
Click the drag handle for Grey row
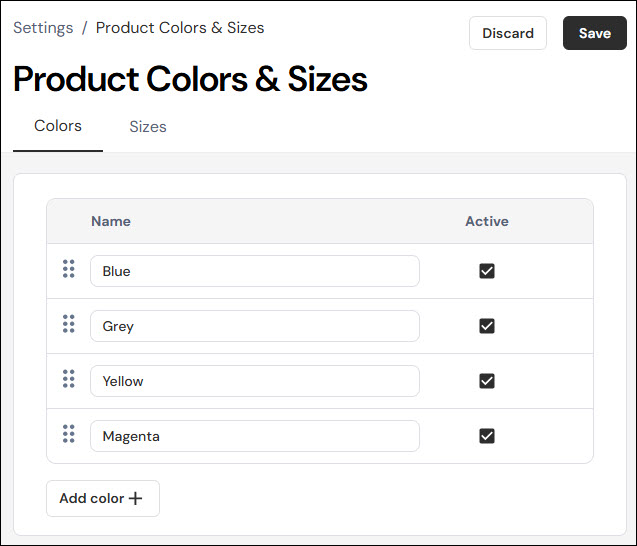[x=69, y=324]
